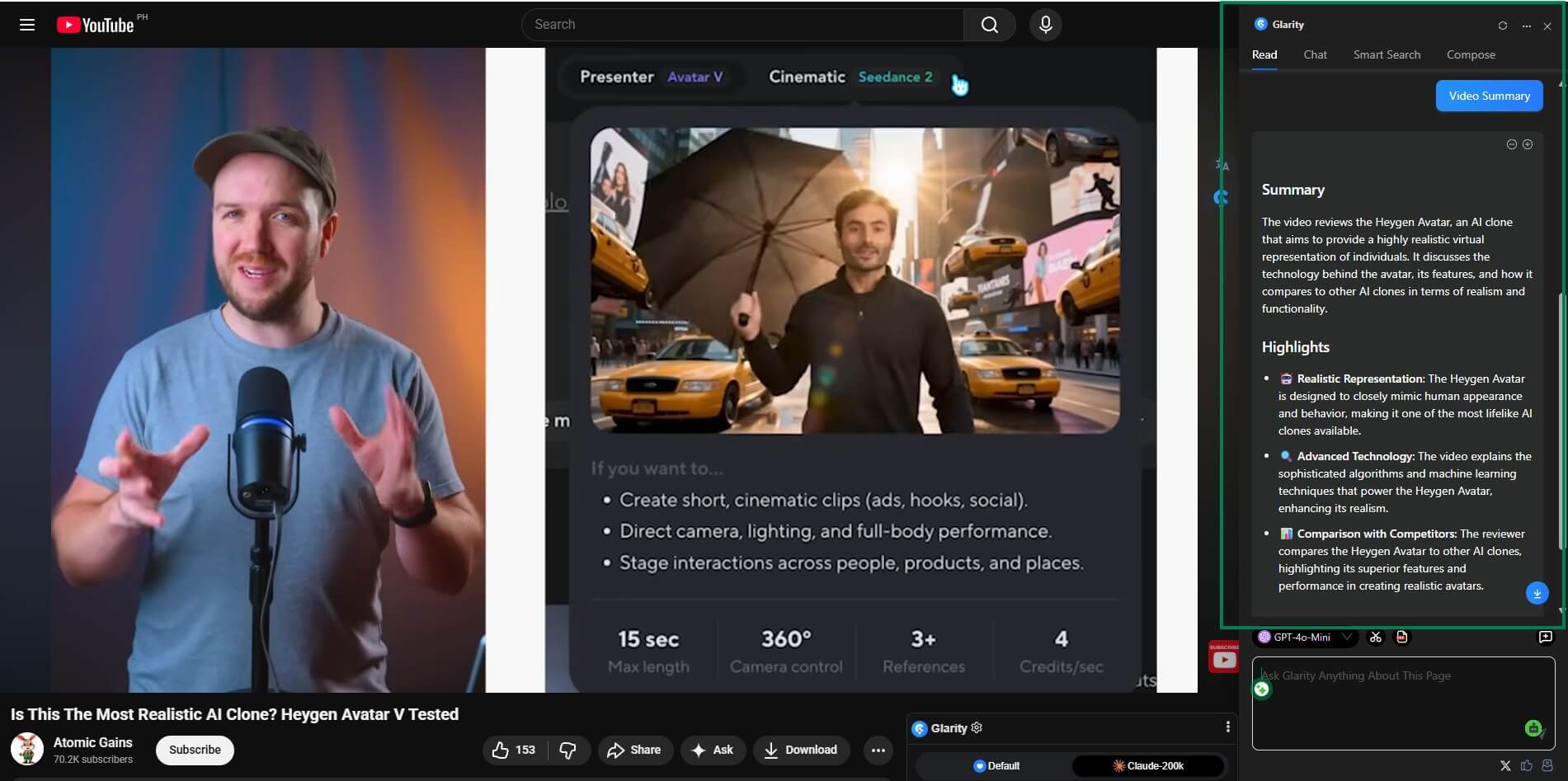Open the Atomic Gains channel name link

pyautogui.click(x=92, y=742)
